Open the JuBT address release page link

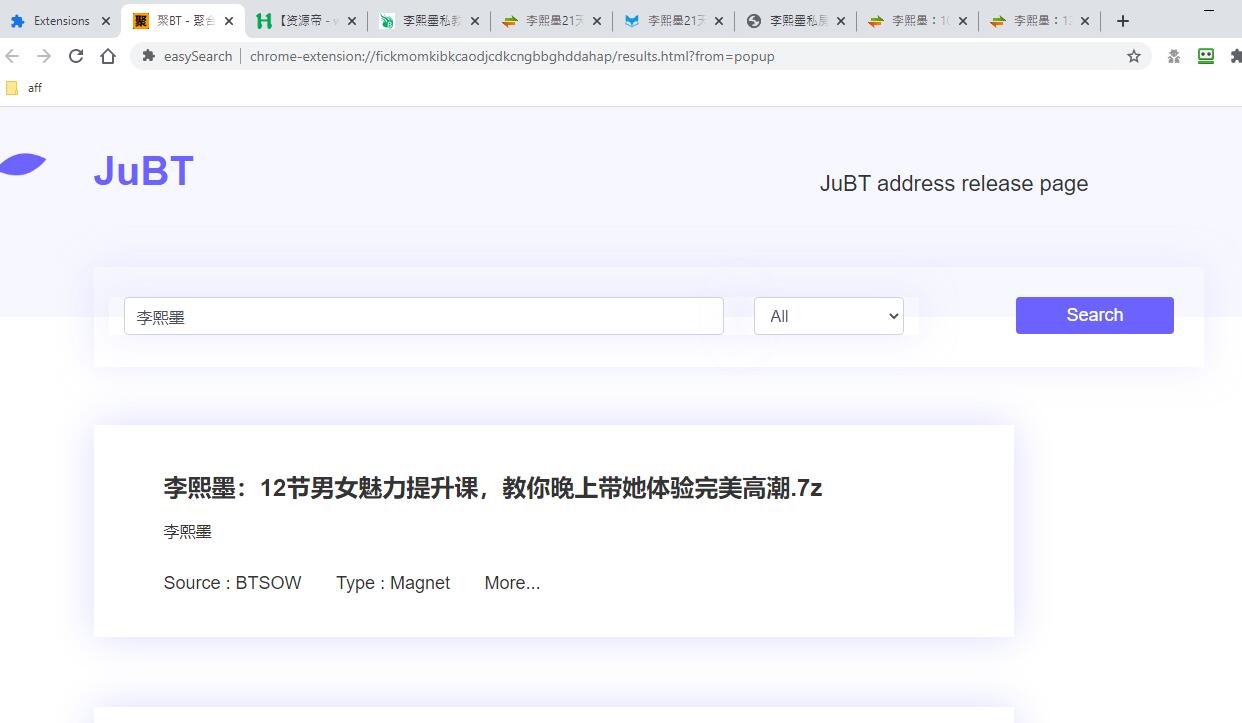[x=953, y=184]
